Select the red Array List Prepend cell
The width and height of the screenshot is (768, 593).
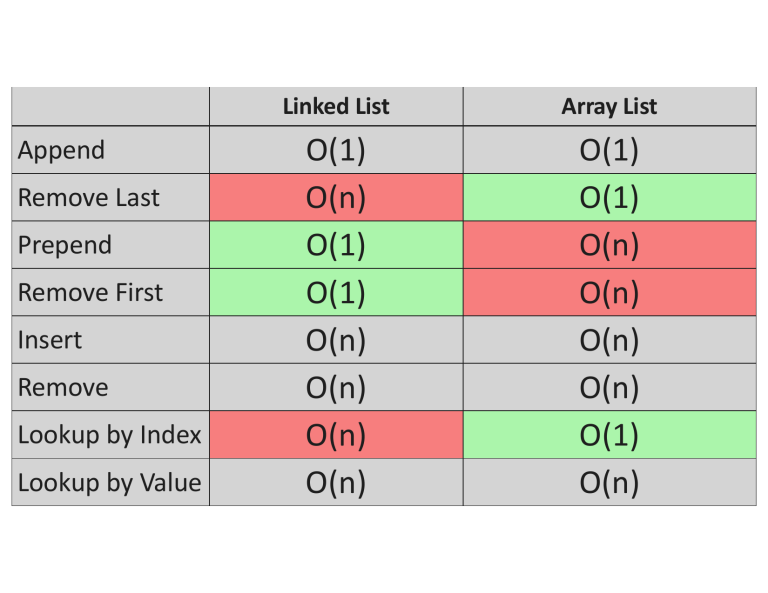point(609,246)
